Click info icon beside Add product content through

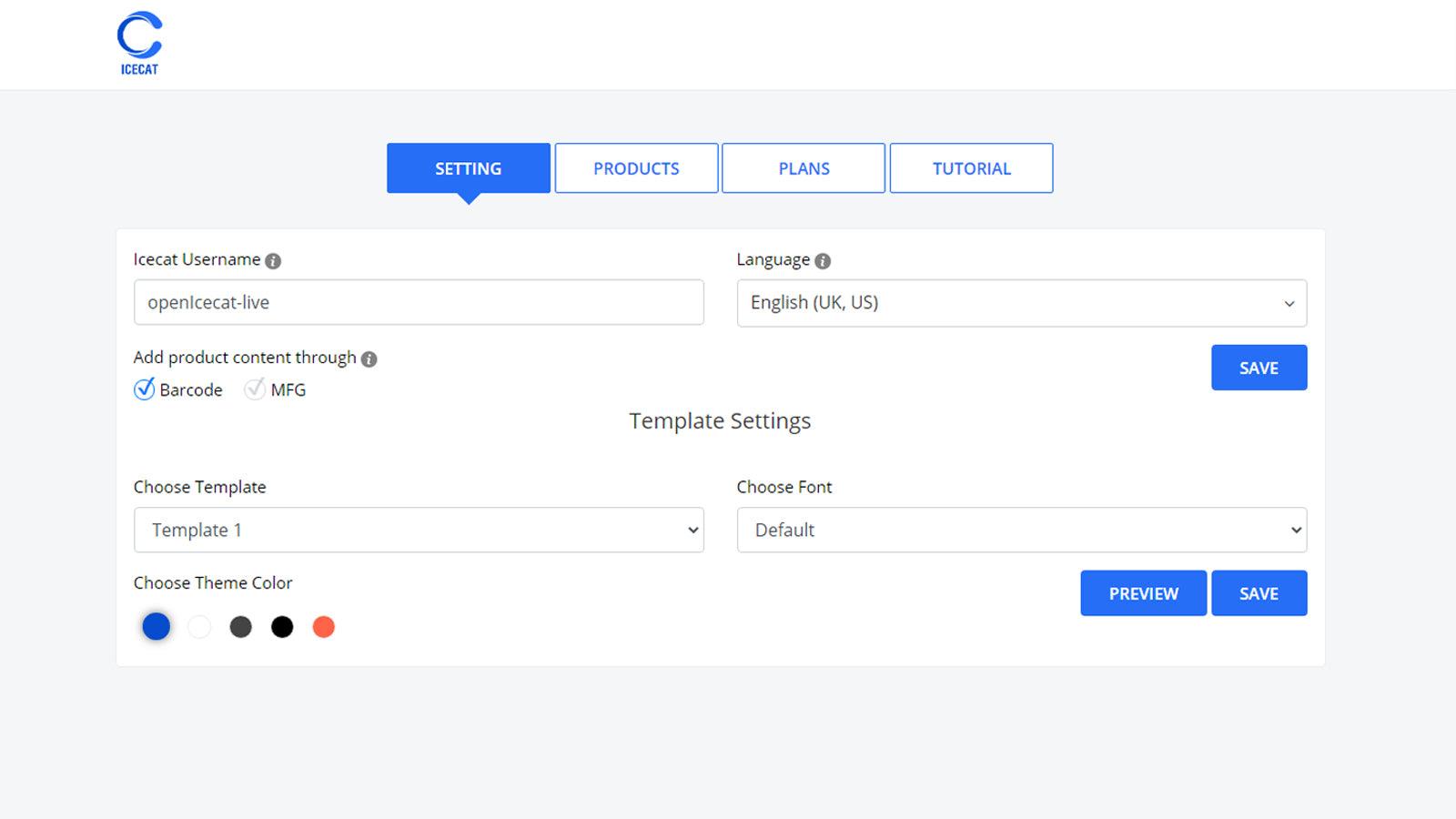(x=369, y=359)
